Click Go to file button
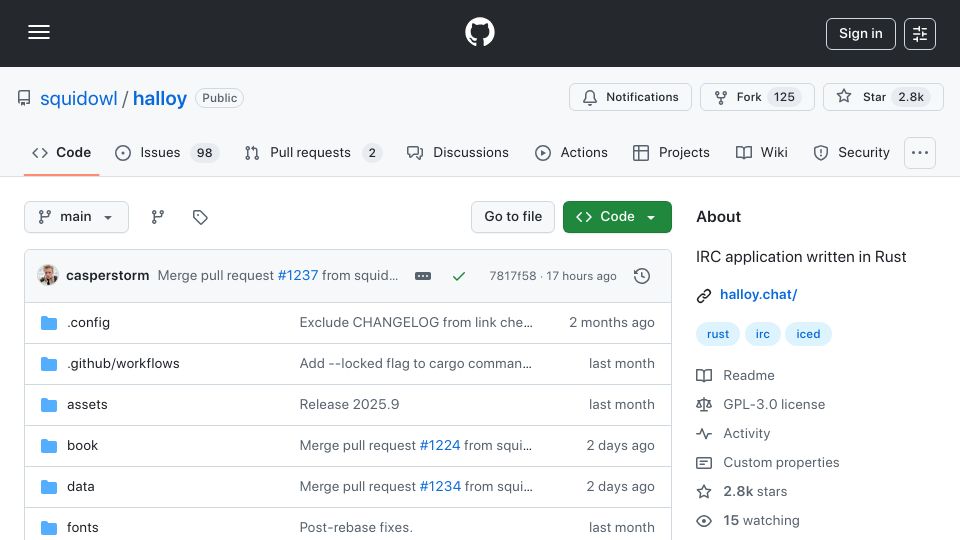The image size is (960, 540). 513,217
